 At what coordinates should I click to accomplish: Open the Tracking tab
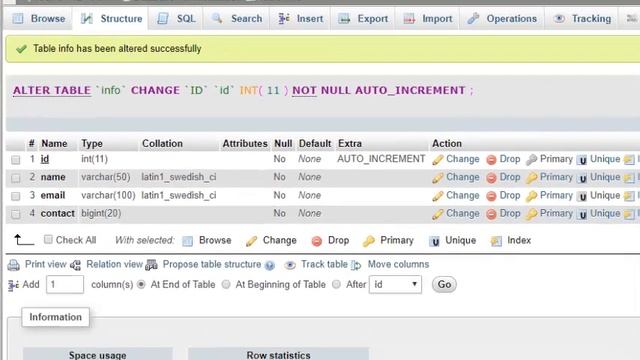coord(582,19)
